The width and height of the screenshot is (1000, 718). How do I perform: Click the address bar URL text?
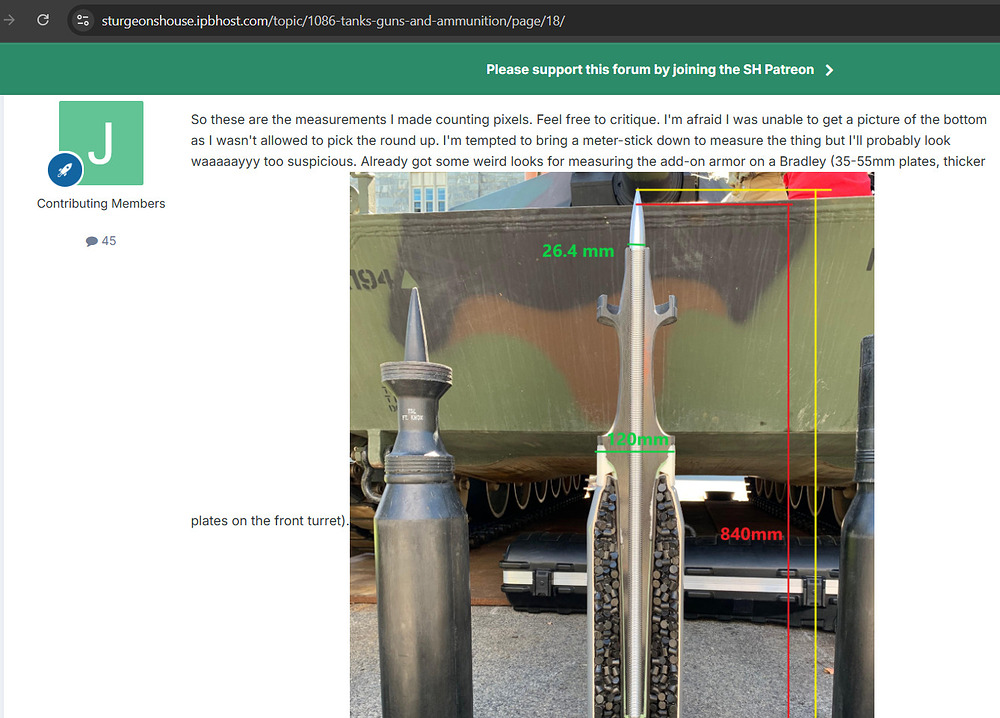pyautogui.click(x=333, y=21)
